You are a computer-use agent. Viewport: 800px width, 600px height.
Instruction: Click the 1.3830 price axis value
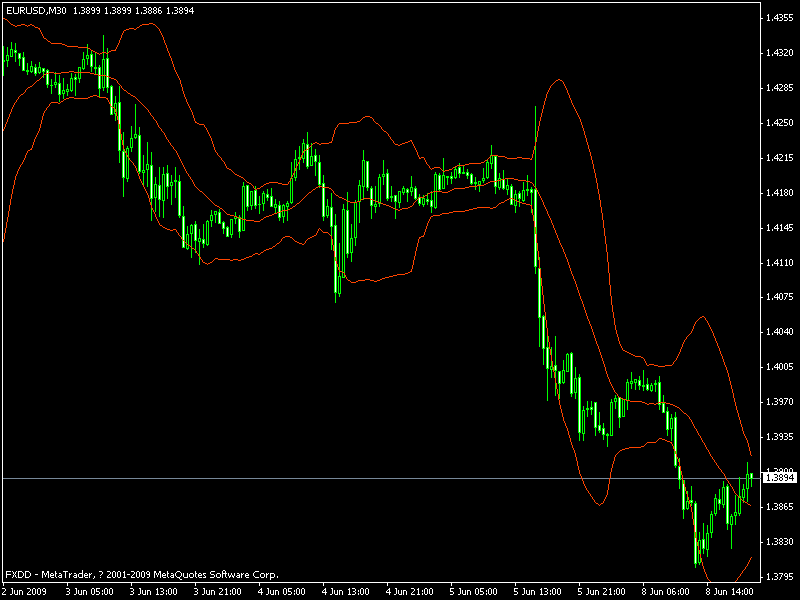(780, 542)
